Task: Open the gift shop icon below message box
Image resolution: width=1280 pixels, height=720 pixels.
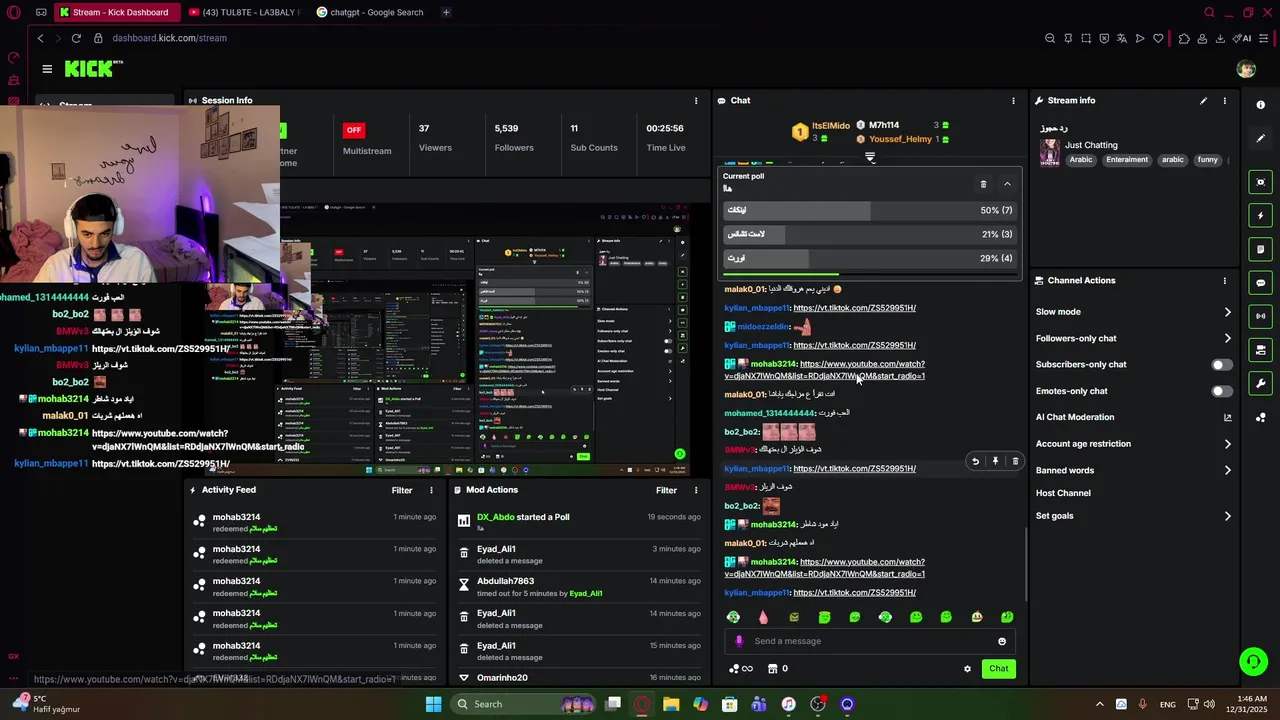Action: pos(772,669)
